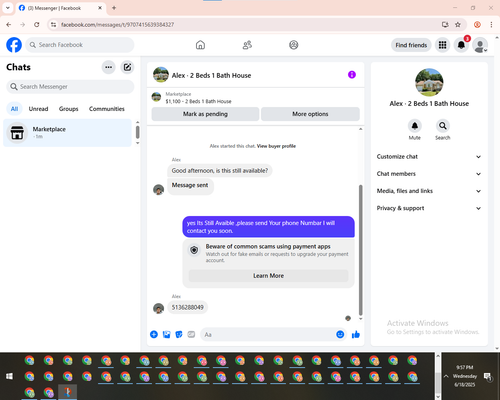The width and height of the screenshot is (500, 400).
Task: Switch to Groups chats filter
Action: point(68,109)
